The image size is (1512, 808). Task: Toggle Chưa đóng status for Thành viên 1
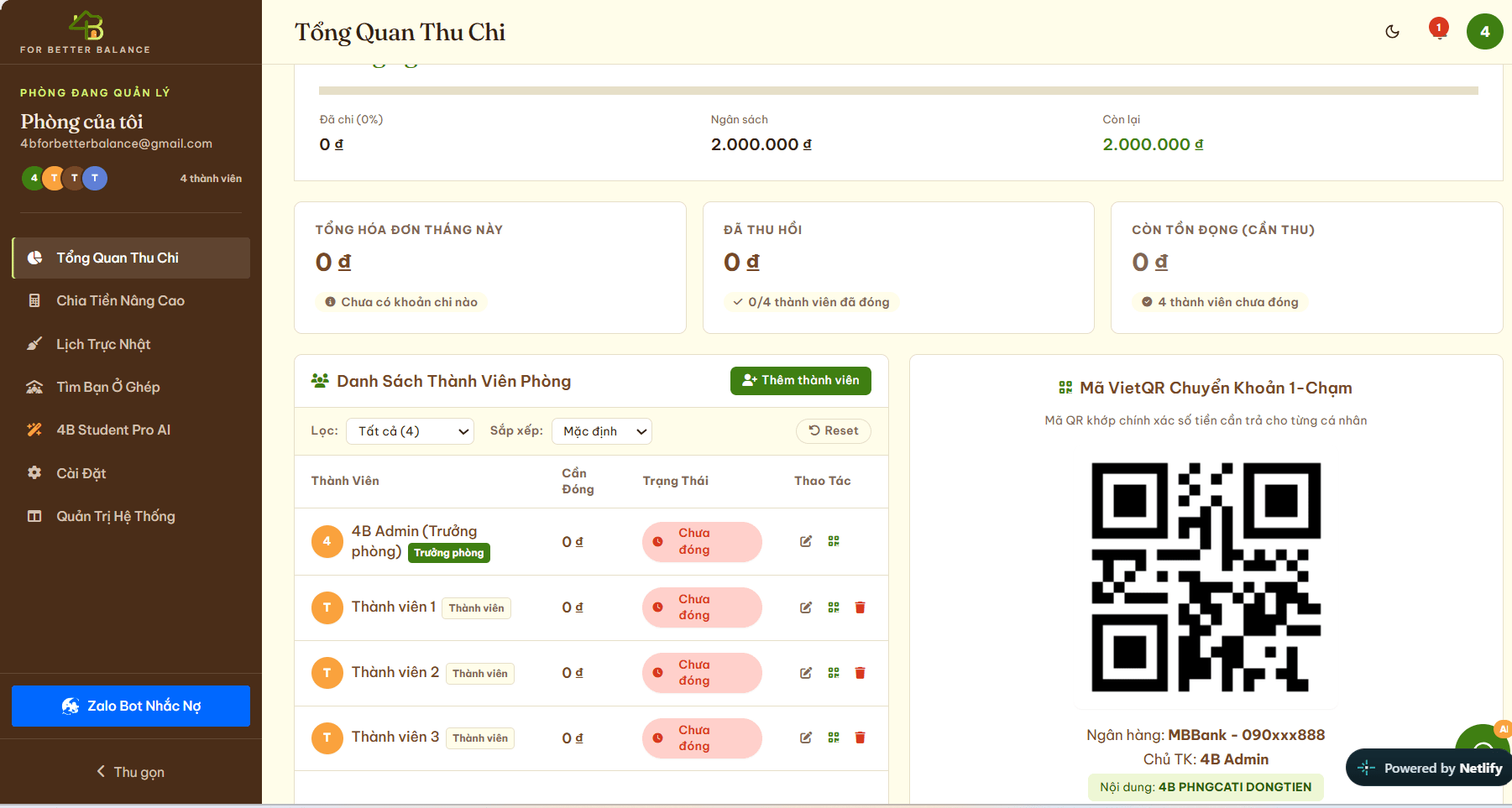click(x=702, y=607)
